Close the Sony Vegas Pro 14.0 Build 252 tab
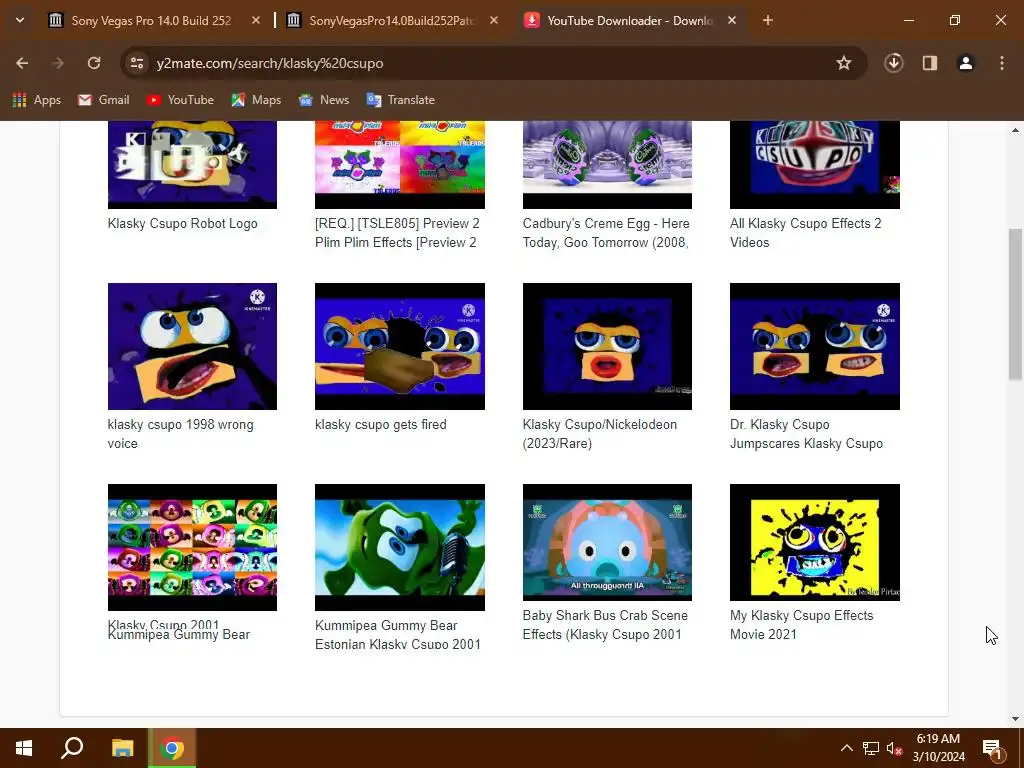The height and width of the screenshot is (768, 1024). 256,21
